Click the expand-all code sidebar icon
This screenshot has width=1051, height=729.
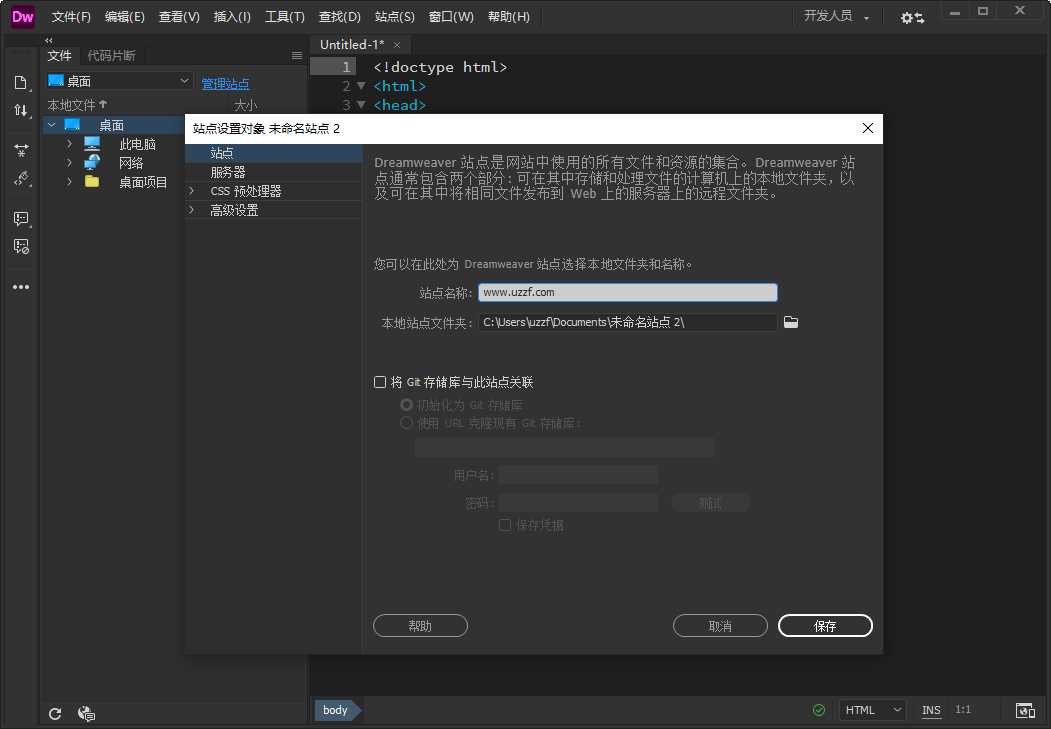coord(21,150)
